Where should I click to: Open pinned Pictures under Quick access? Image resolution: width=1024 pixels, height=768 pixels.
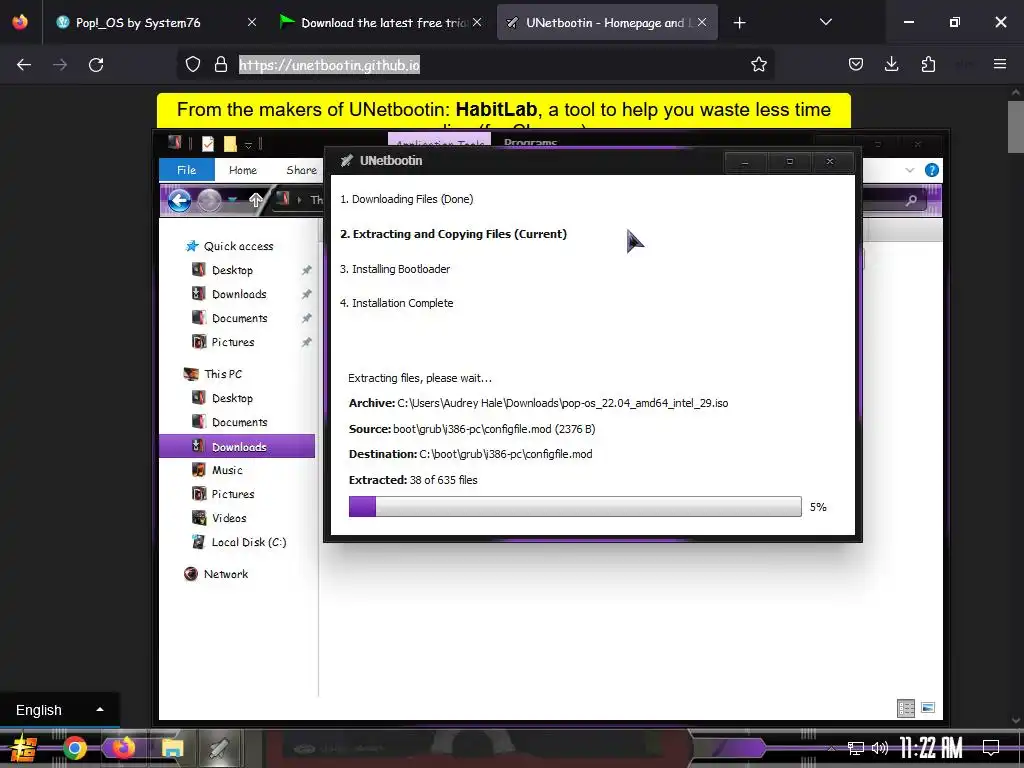click(233, 342)
